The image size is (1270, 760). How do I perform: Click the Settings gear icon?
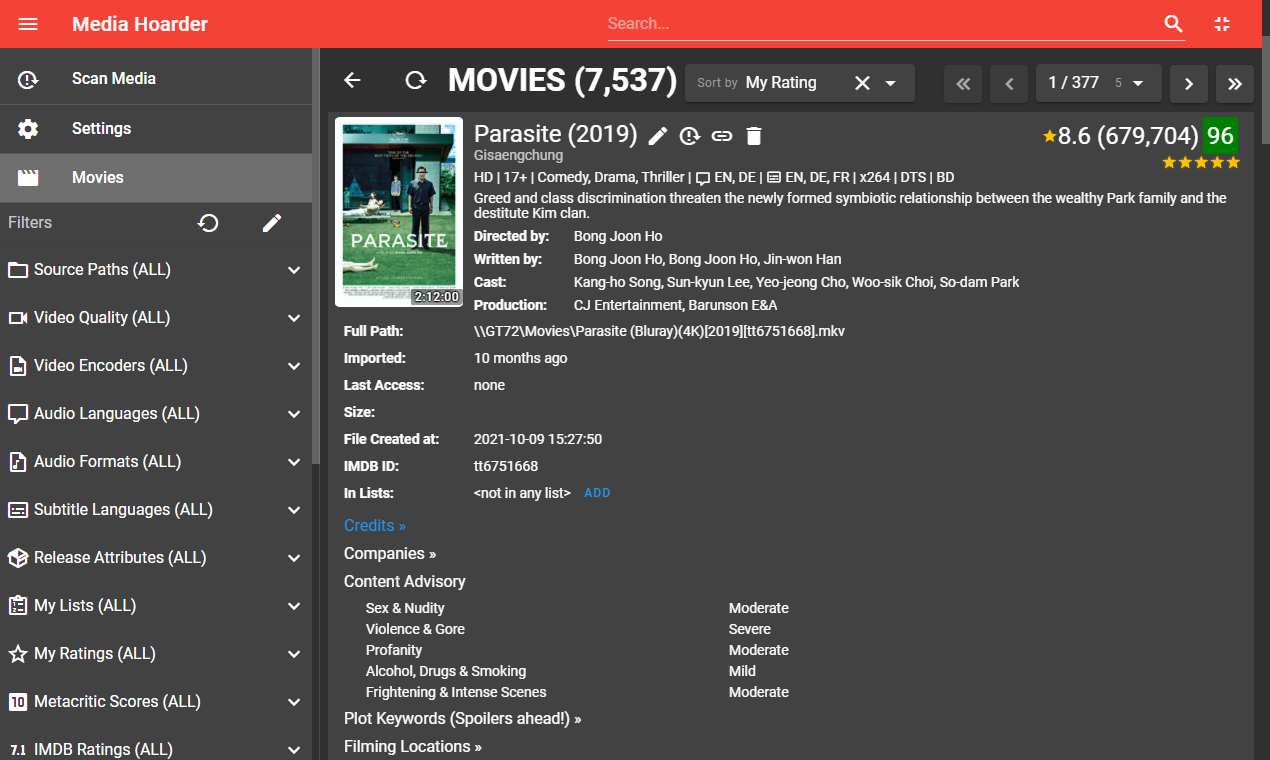(28, 129)
